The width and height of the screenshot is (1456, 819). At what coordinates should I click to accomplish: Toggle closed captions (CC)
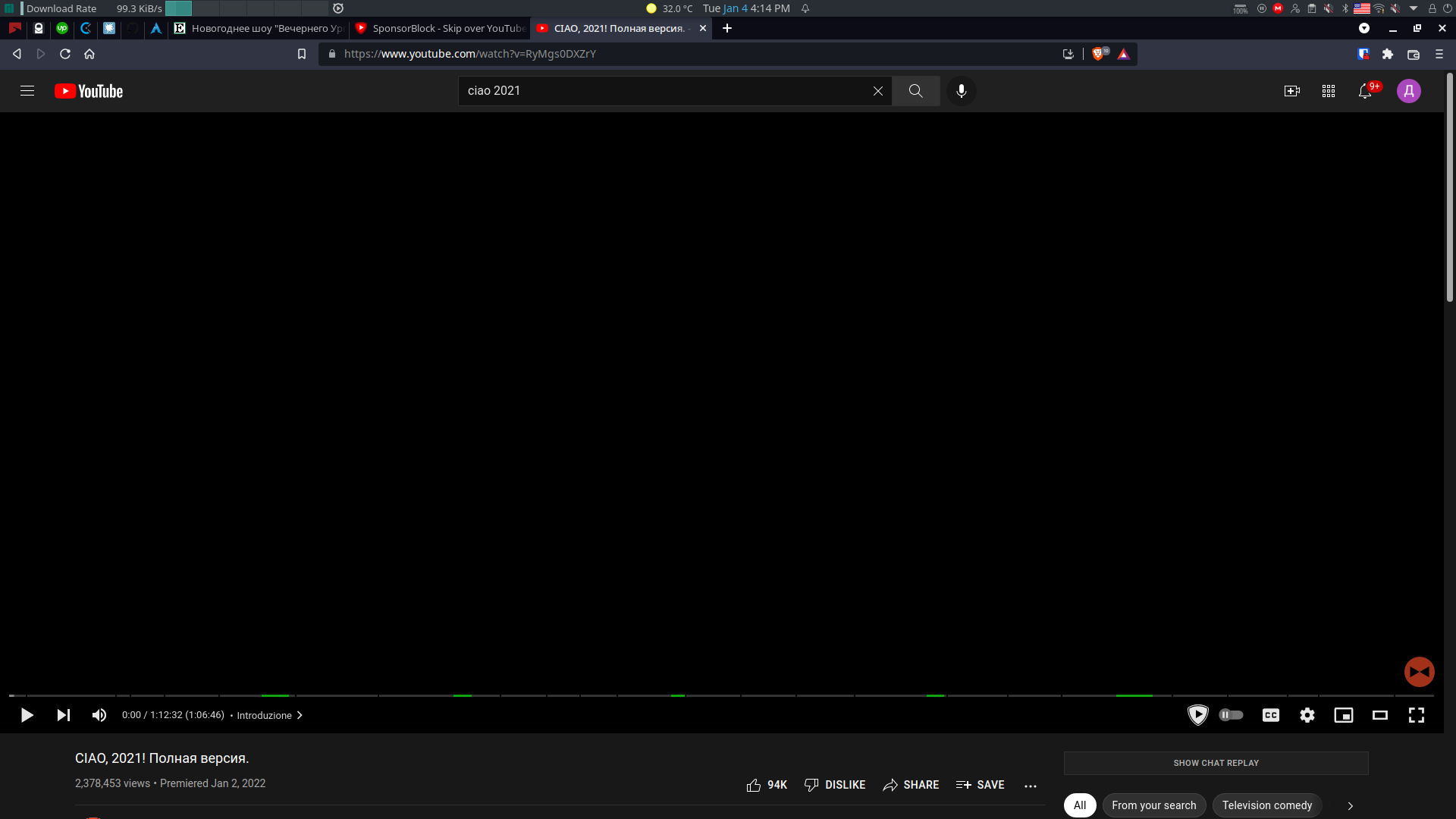click(1271, 715)
